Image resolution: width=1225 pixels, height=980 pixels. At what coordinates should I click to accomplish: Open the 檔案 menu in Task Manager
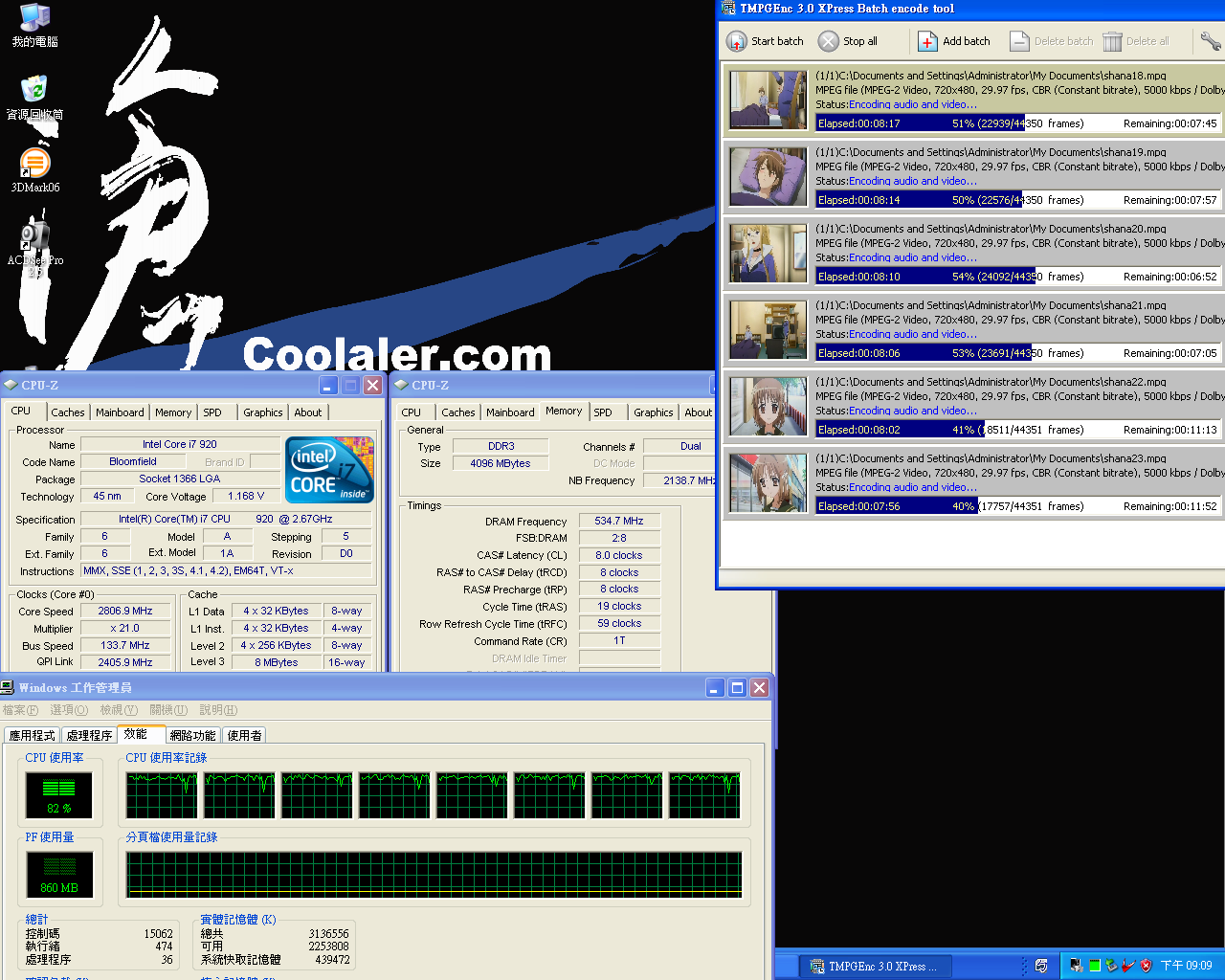pos(20,710)
